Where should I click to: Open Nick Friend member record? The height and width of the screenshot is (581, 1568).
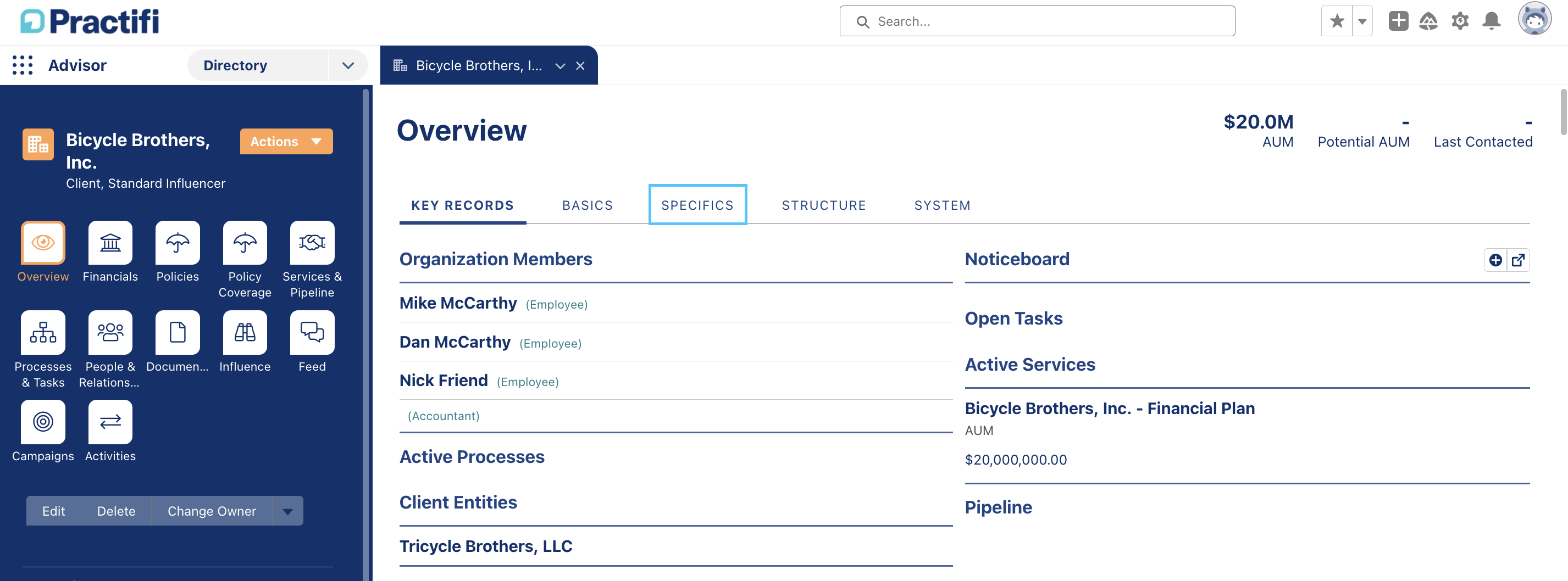tap(443, 380)
